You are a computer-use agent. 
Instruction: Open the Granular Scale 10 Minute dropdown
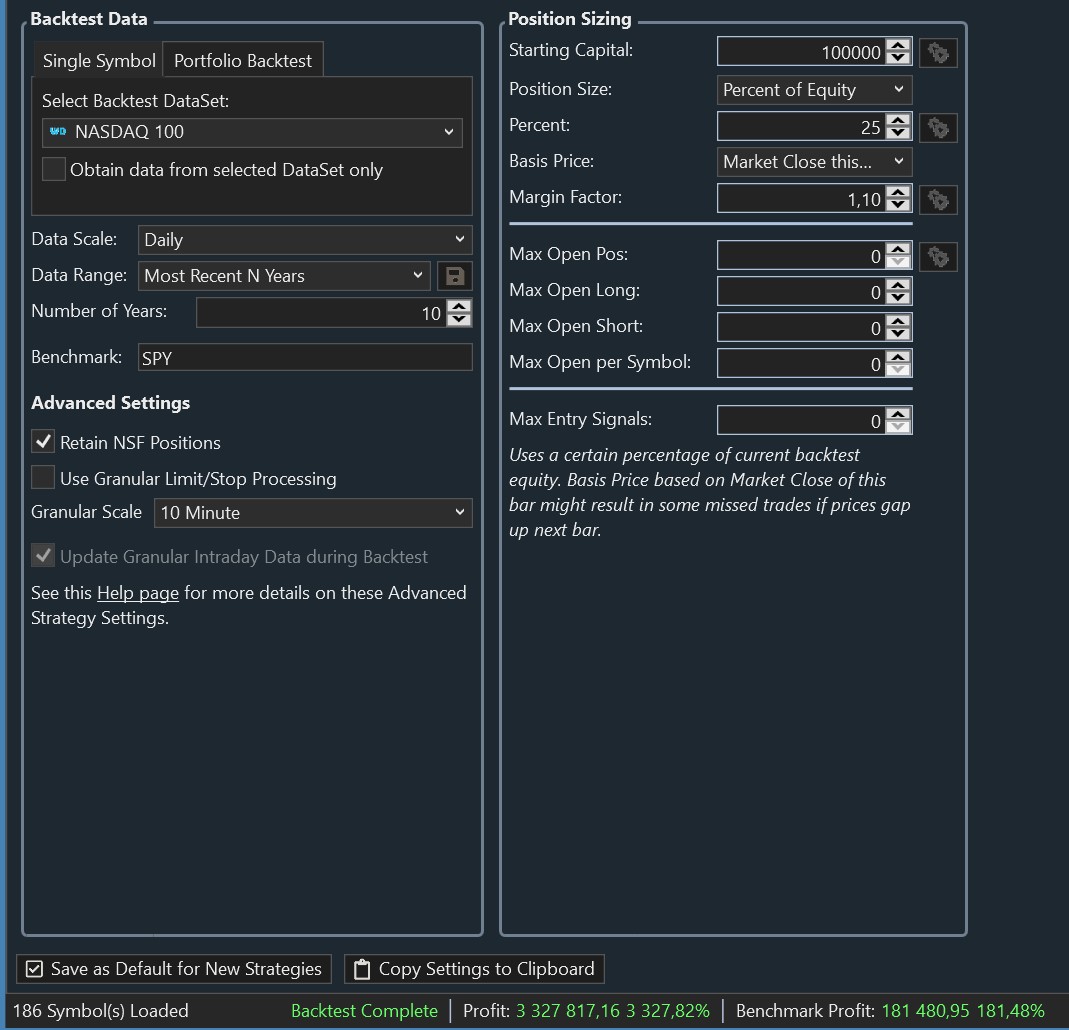coord(313,513)
